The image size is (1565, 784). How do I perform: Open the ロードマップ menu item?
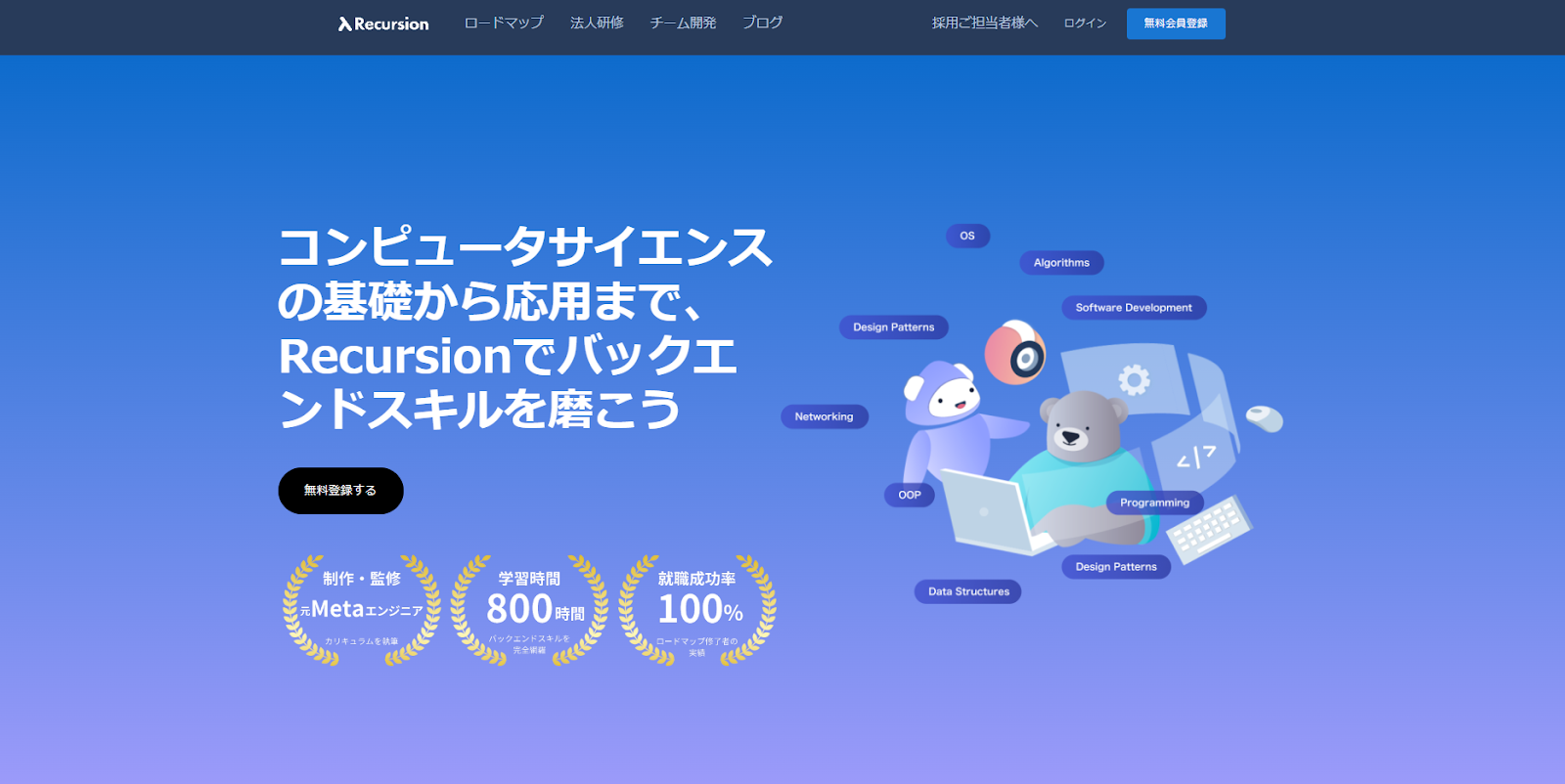(504, 22)
